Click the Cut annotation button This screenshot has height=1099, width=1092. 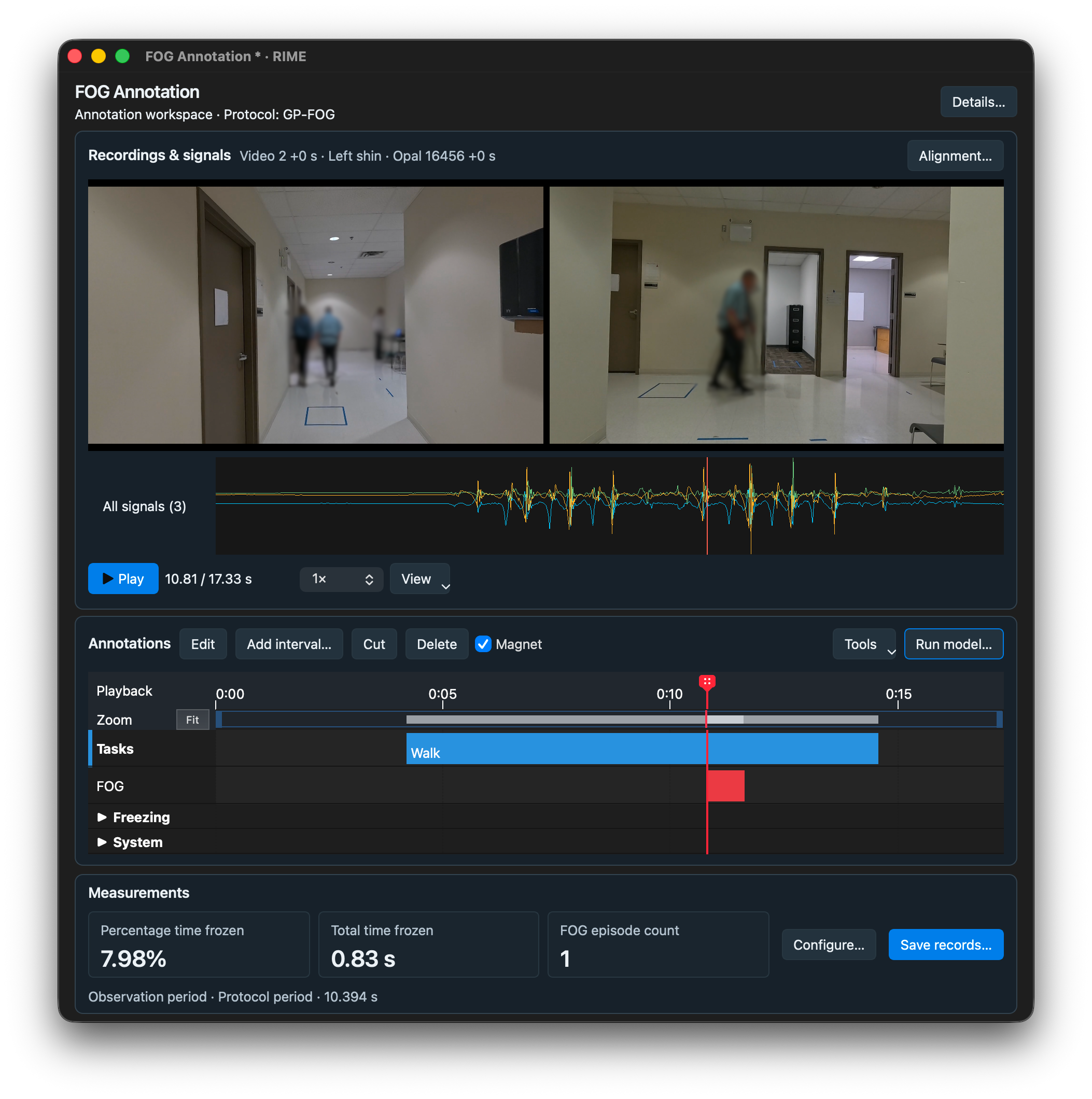click(374, 644)
